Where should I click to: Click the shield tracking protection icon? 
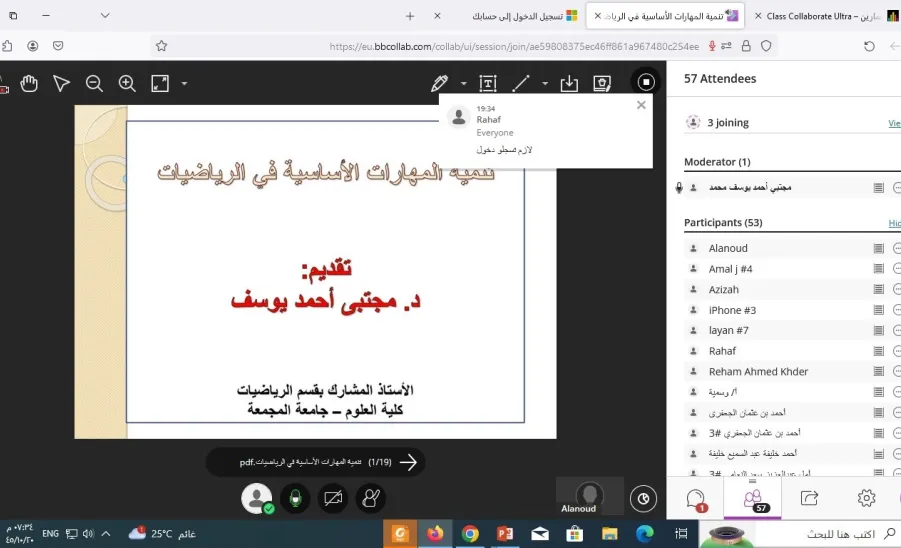766,46
